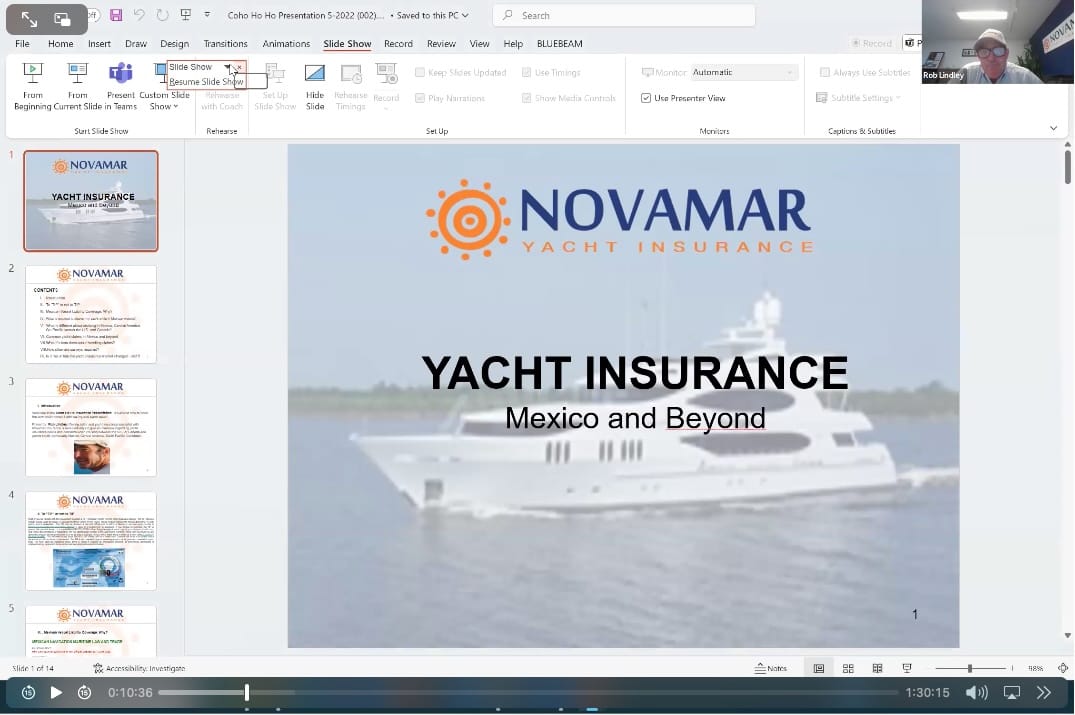Click video player picture-in-picture icon

pos(62,19)
